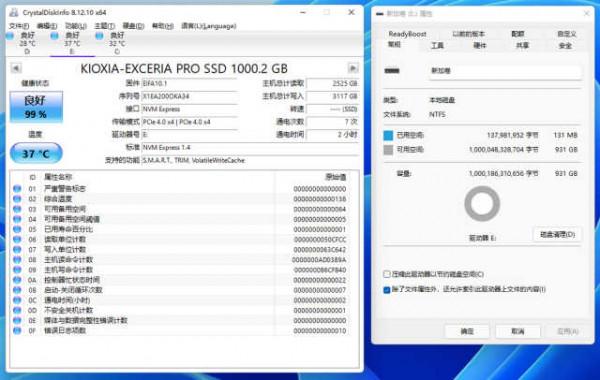Screen dimensions: 600x380
Task: Open the 主题(T) theme menu
Action: tap(104, 26)
